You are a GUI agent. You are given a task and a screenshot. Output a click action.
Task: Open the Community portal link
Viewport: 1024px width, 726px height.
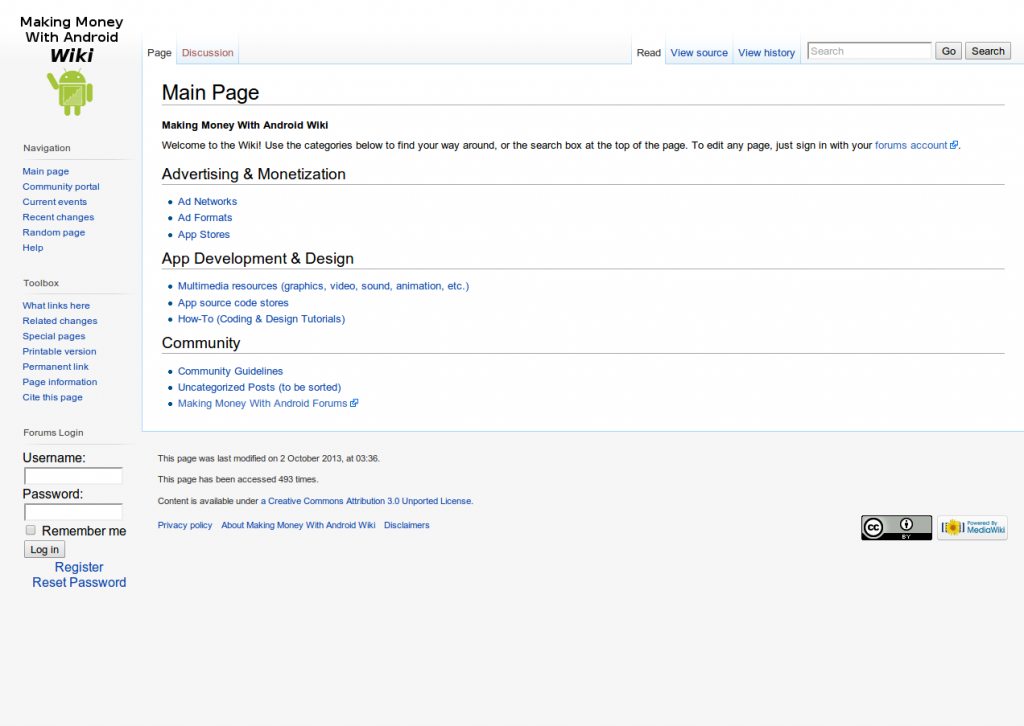click(61, 187)
